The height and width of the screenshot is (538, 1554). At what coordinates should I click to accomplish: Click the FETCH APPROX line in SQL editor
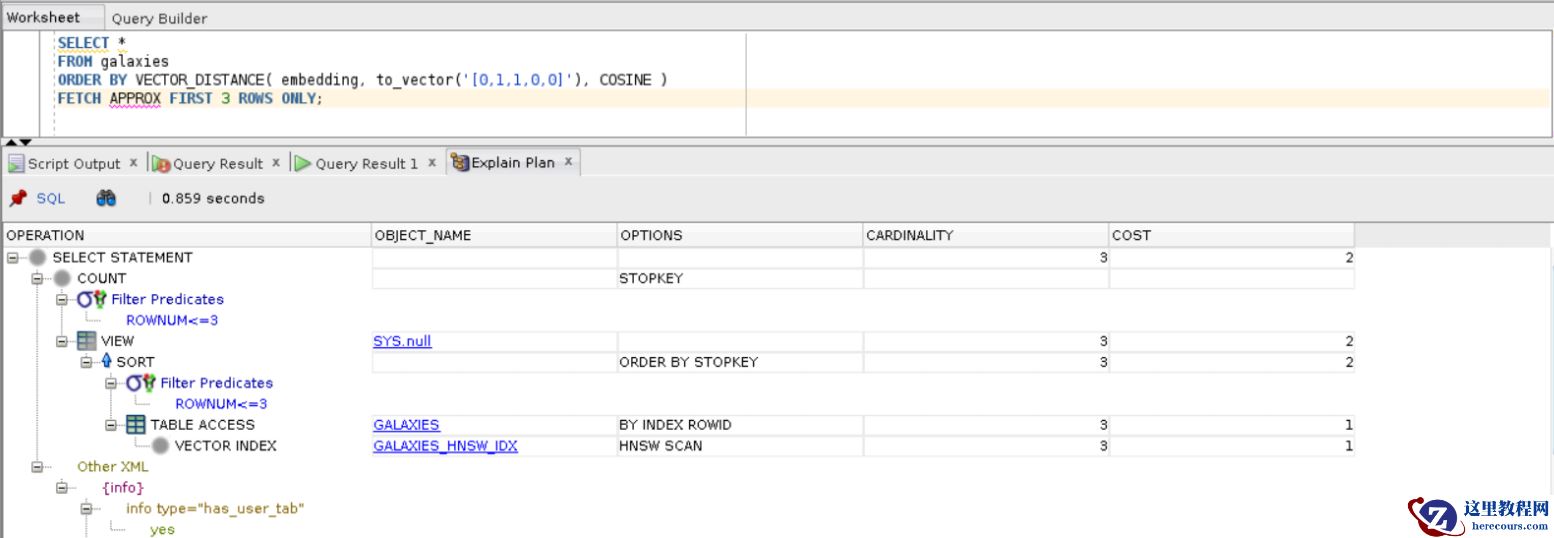(x=190, y=98)
